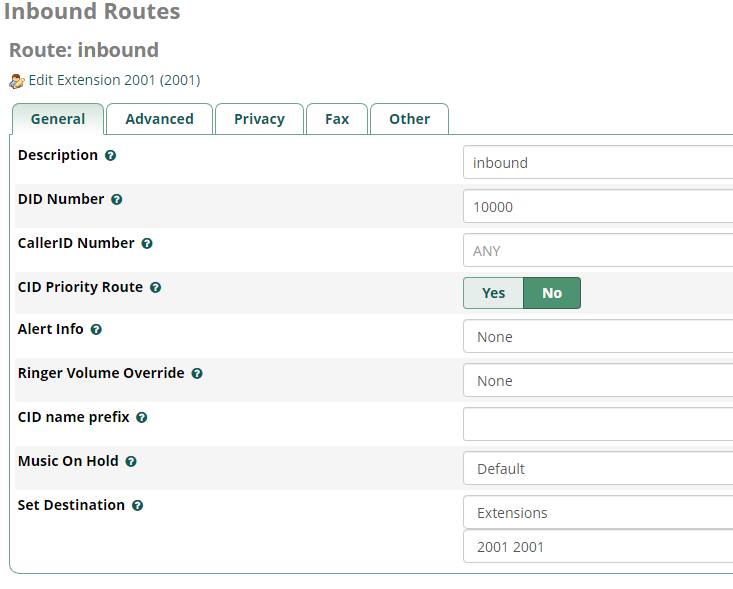The height and width of the screenshot is (589, 733).
Task: Switch to the General tab
Action: 58,119
